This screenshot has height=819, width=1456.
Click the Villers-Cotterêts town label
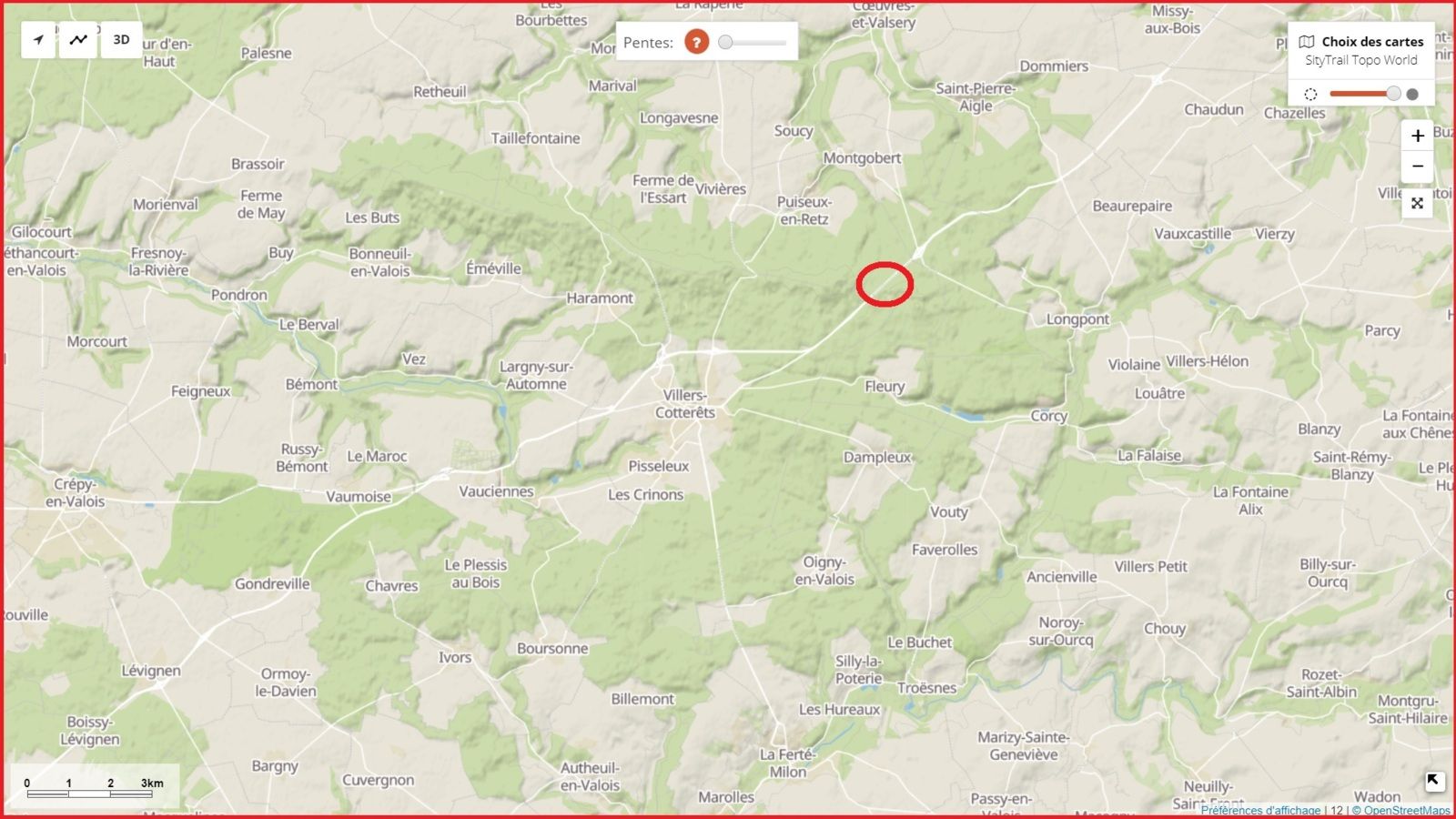685,403
